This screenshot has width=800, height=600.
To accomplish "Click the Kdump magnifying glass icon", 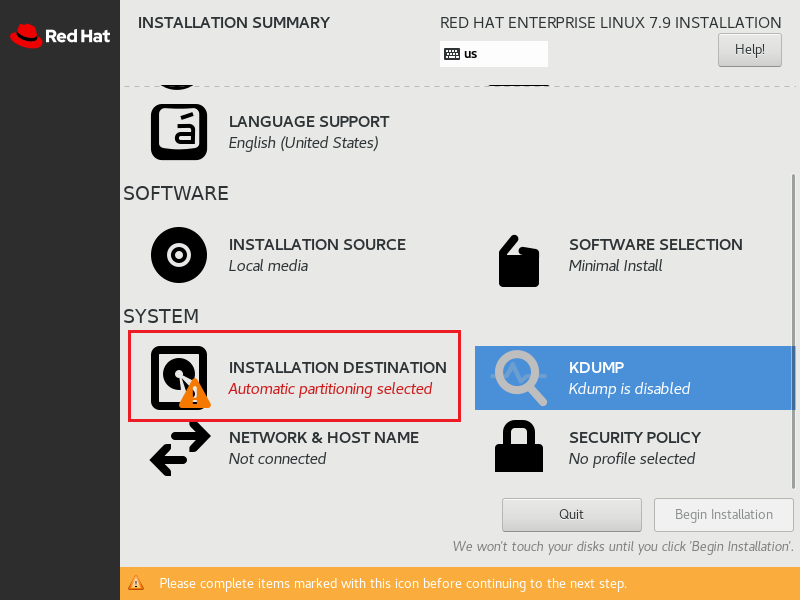I will pyautogui.click(x=520, y=378).
